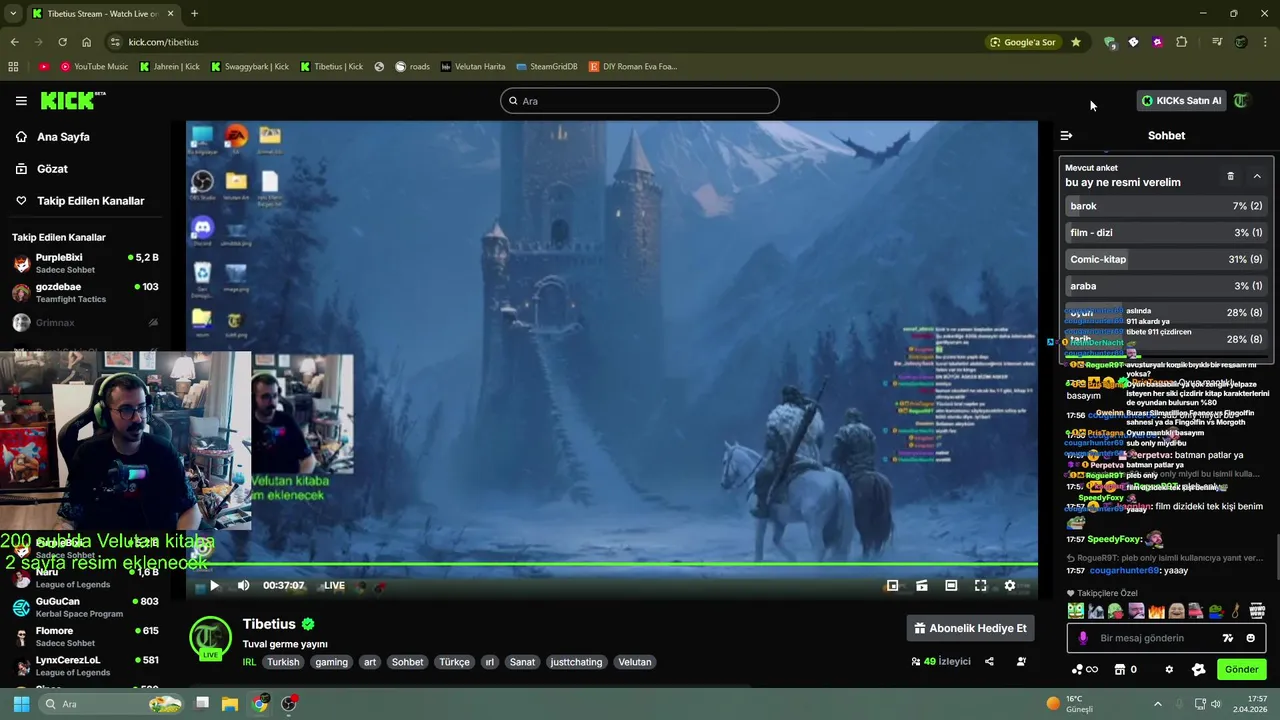Open chat translation icon
Image resolution: width=1280 pixels, height=720 pixels.
click(x=1228, y=638)
